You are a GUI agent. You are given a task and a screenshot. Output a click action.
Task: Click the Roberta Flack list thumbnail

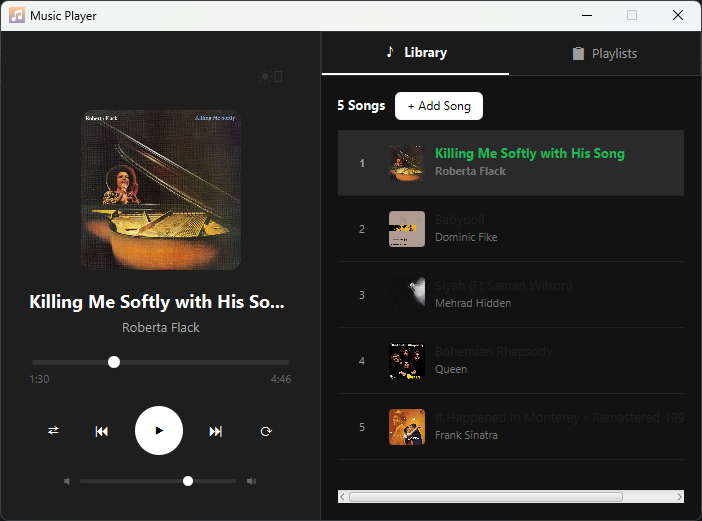[407, 163]
